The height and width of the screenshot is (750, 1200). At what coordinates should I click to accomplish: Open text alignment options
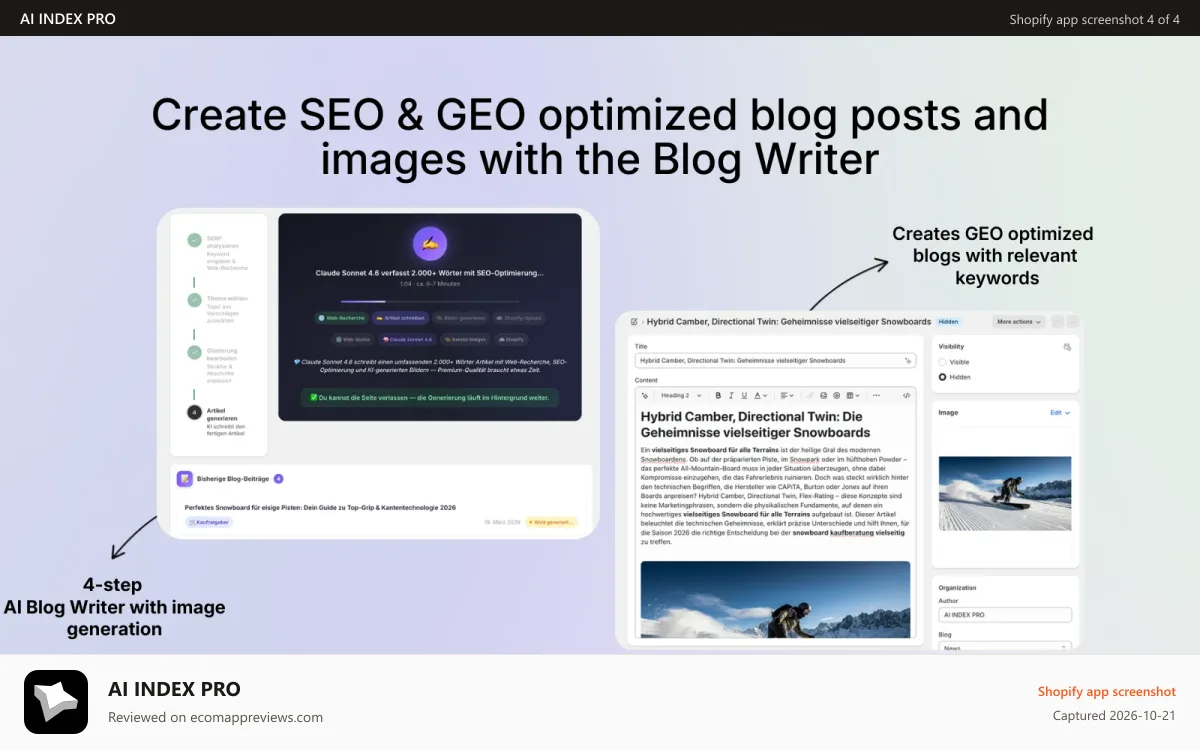coord(787,395)
